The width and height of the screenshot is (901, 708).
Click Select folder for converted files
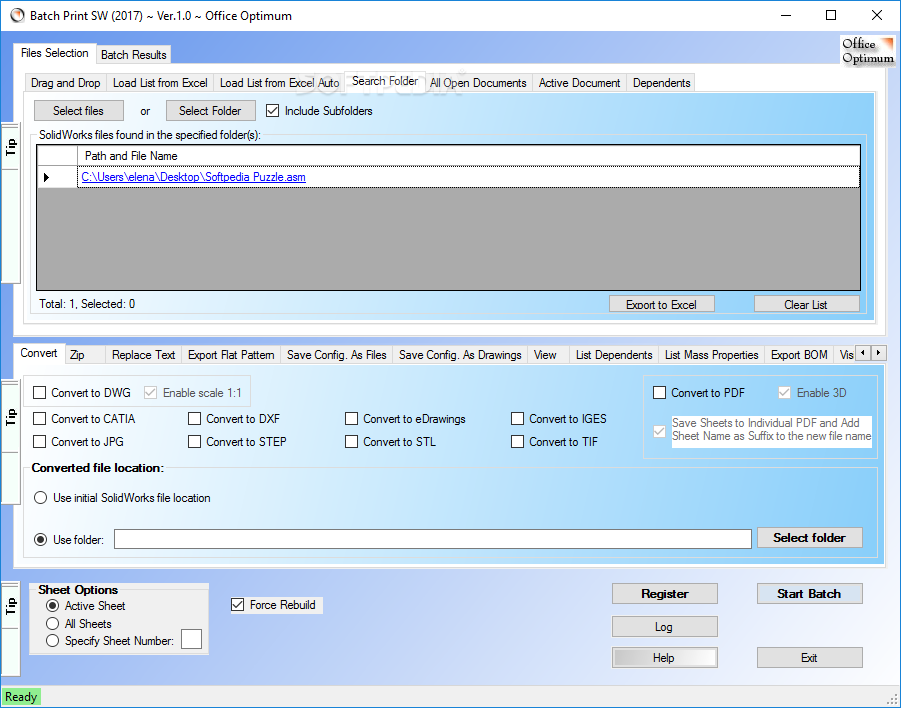coord(810,538)
